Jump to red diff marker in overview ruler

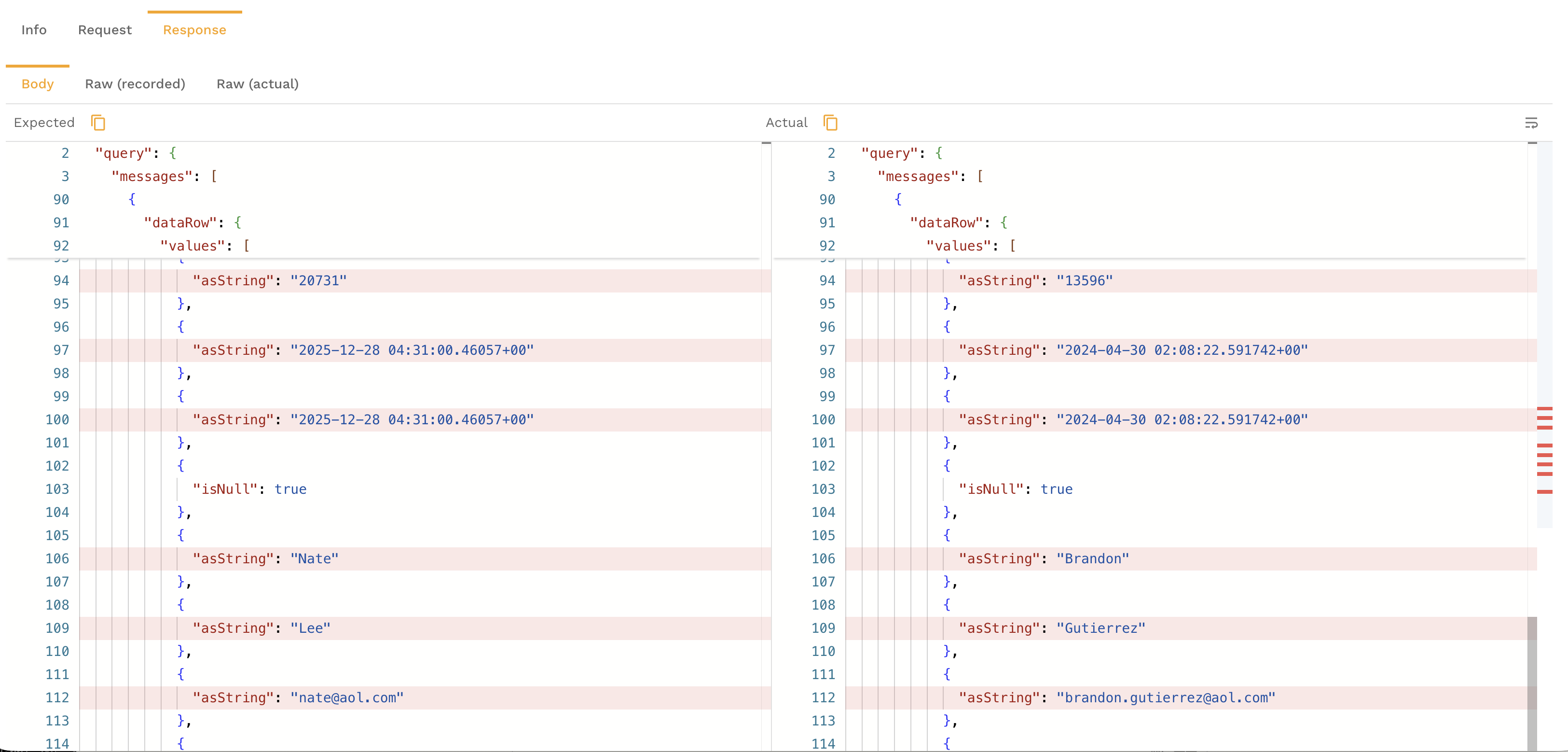pos(1544,418)
